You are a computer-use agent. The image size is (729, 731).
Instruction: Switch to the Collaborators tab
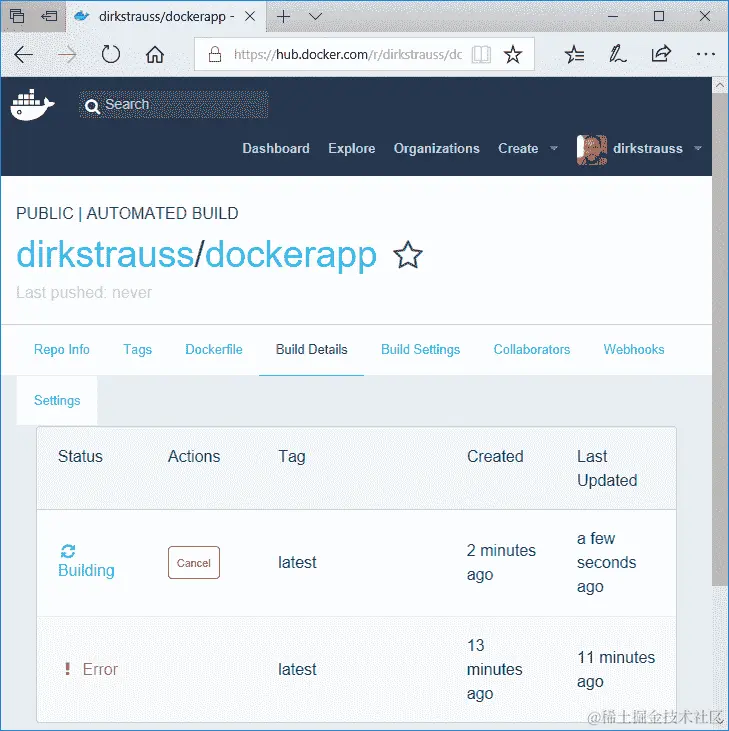click(532, 349)
